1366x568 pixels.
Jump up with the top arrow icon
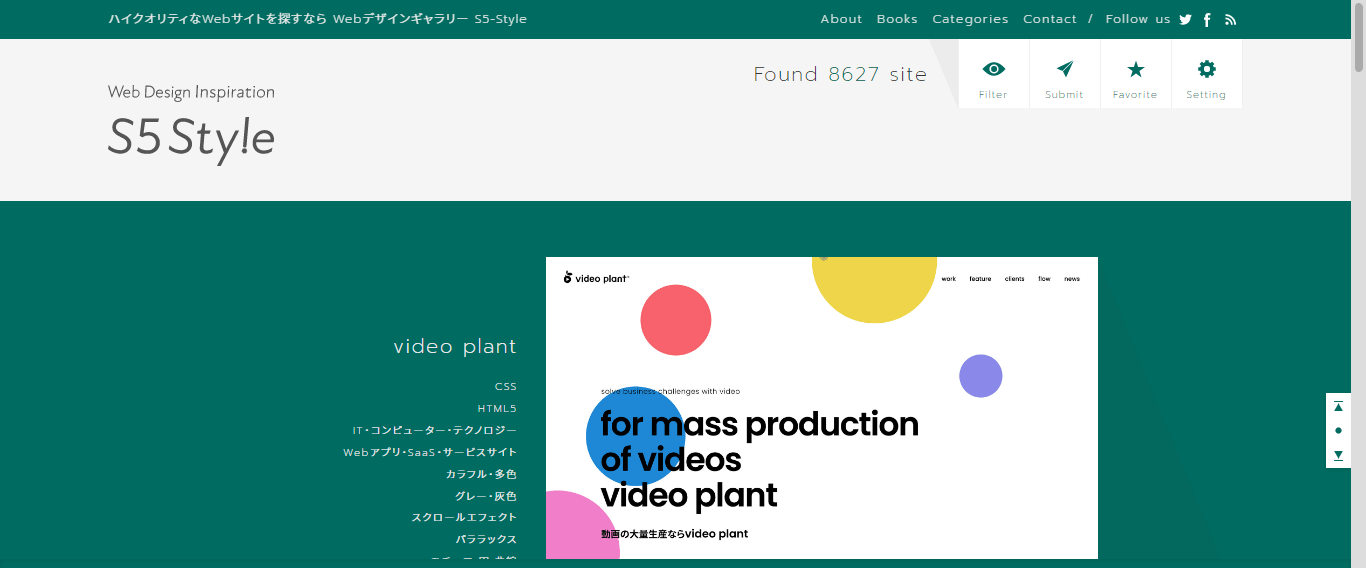[1338, 406]
